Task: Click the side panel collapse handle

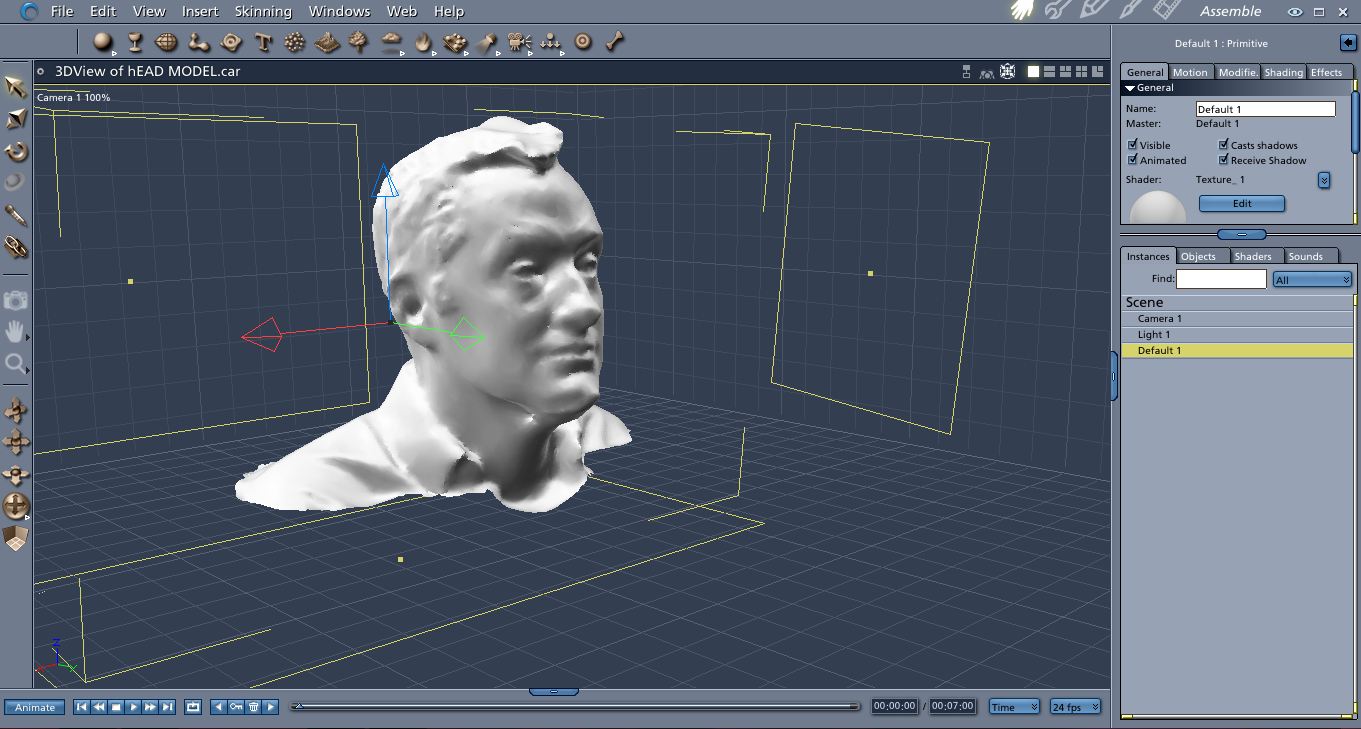Action: click(1114, 376)
